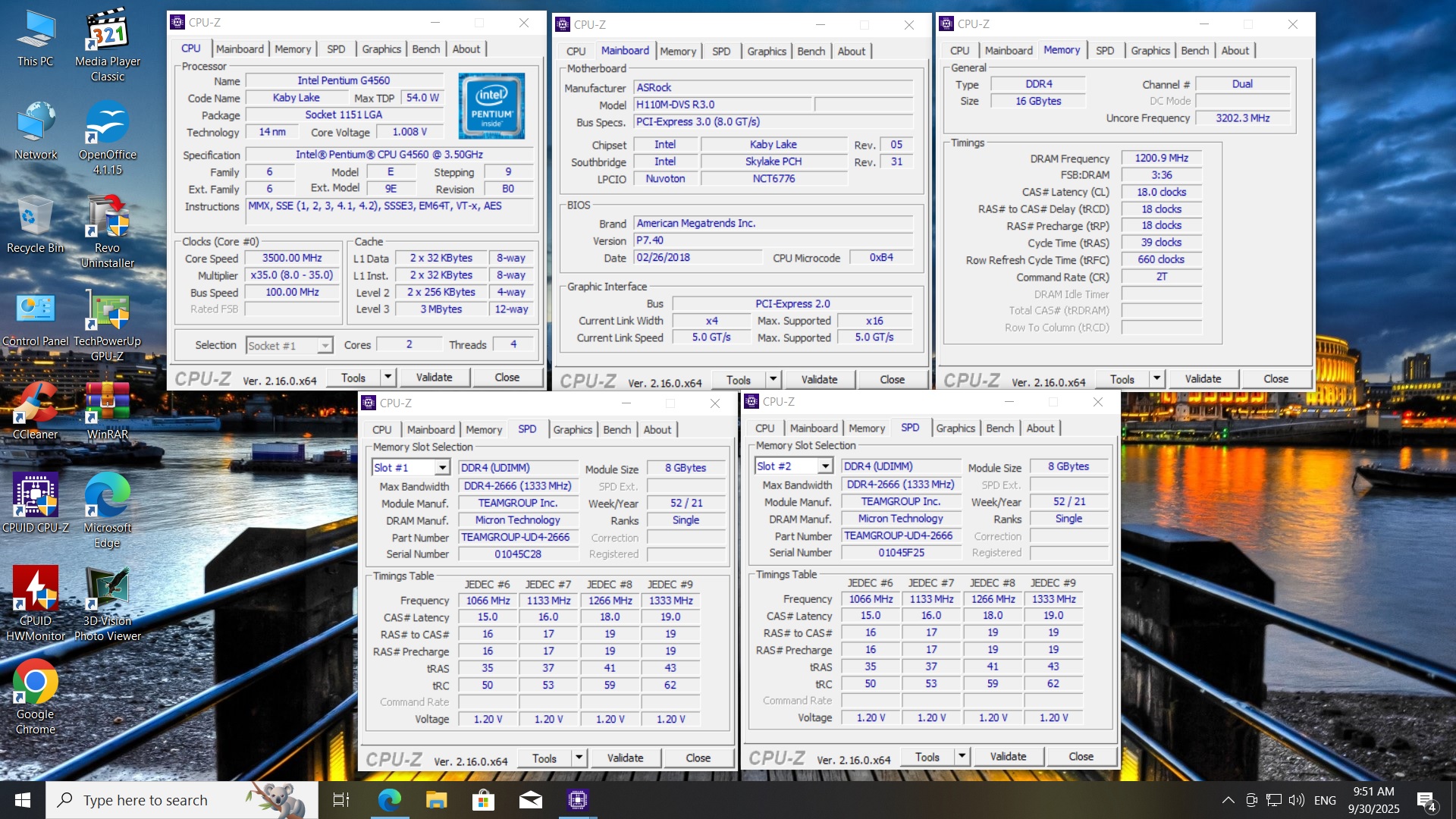
Task: Click the Intel Pentium logo image
Action: click(x=491, y=106)
